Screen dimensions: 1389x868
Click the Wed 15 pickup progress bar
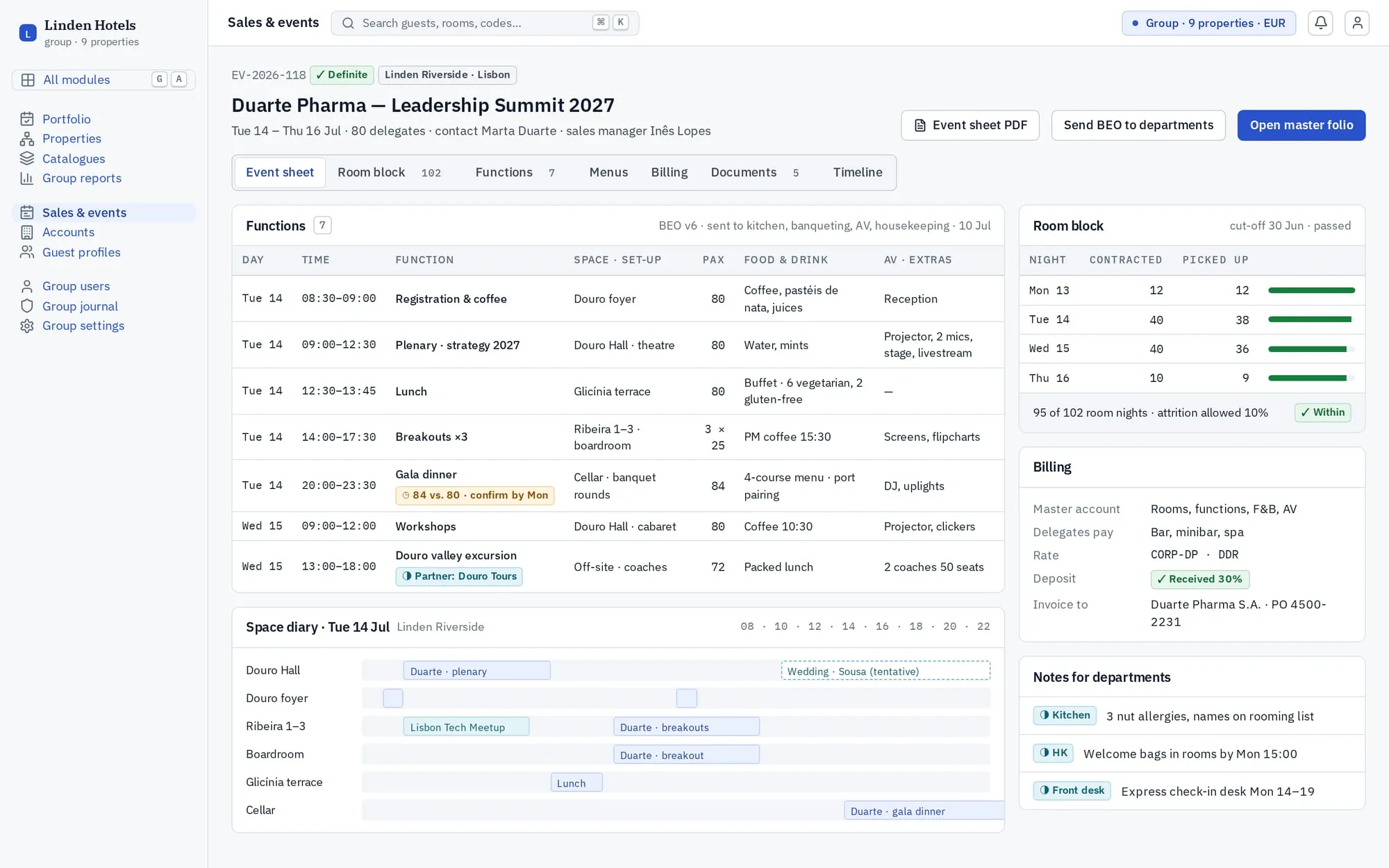click(1311, 349)
